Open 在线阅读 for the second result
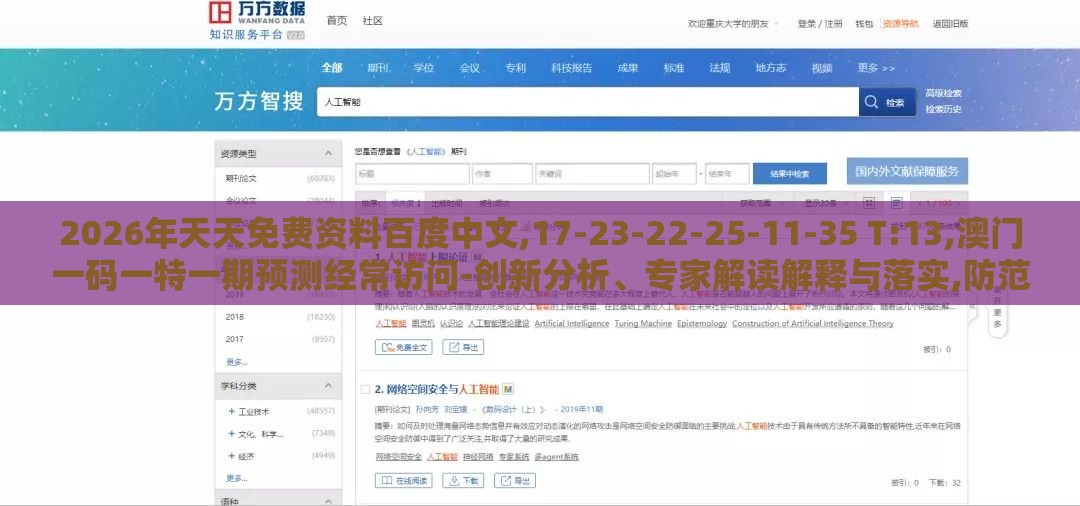This screenshot has width=1080, height=506. [404, 480]
